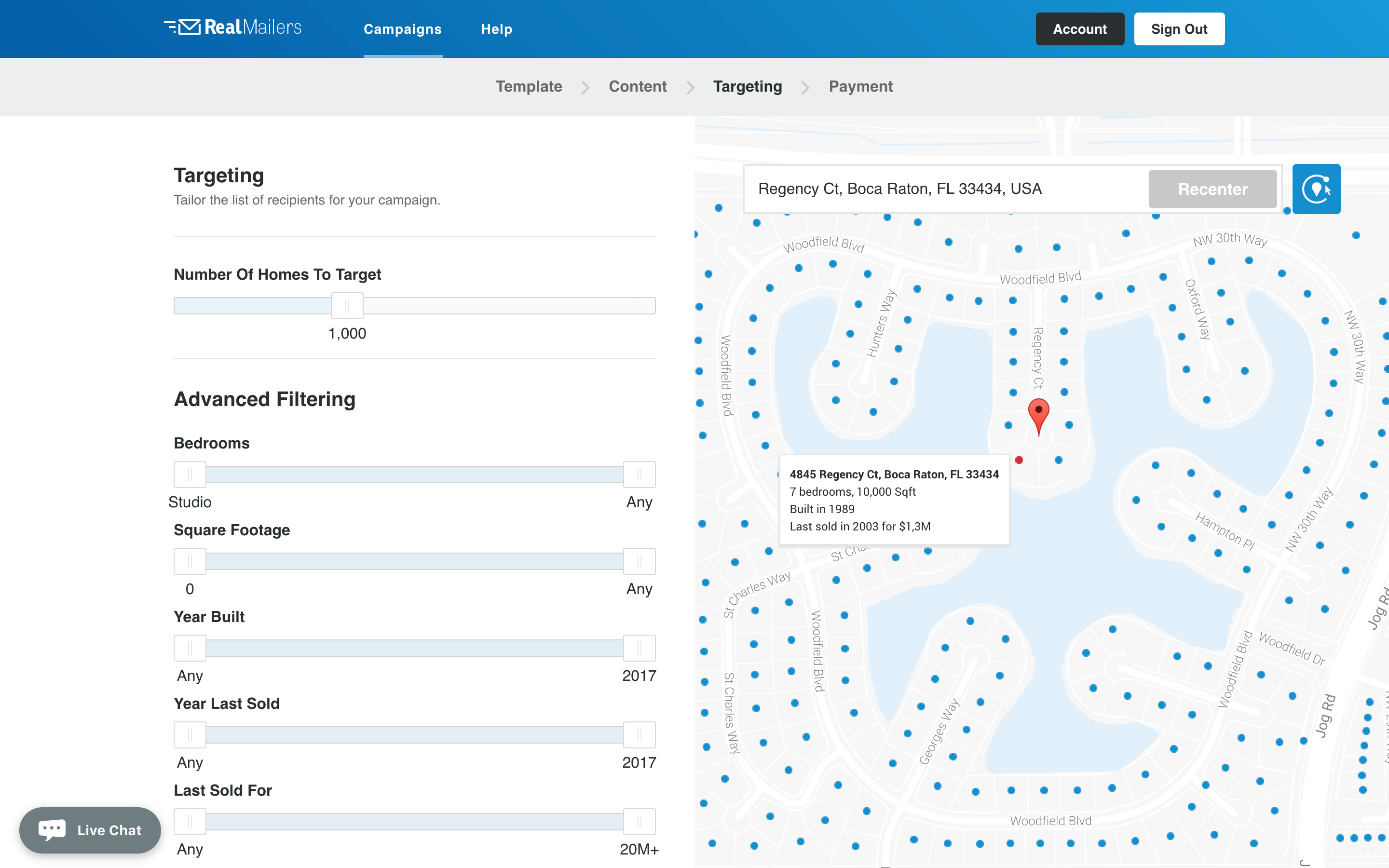Click the Last Sold For maximum handle
This screenshot has height=868, width=1389.
pos(639,822)
